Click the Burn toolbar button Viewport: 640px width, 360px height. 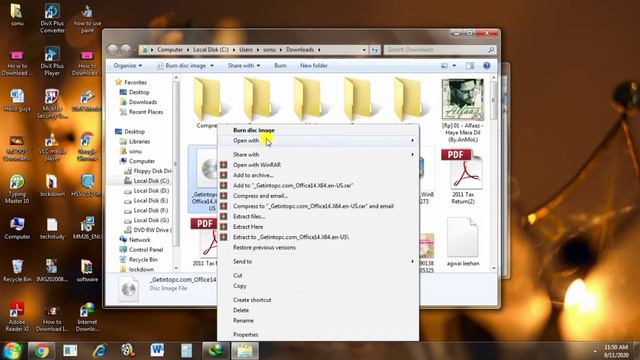click(280, 66)
